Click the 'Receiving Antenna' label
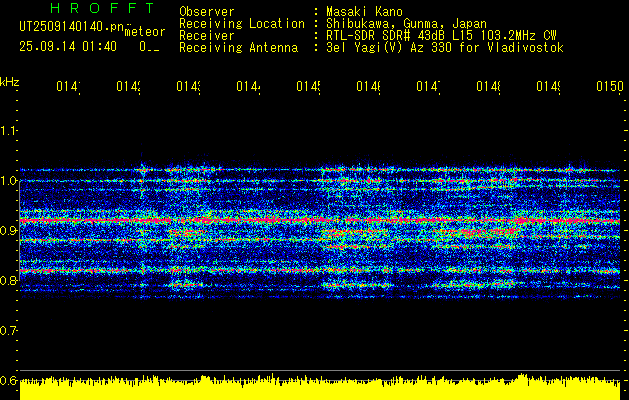Screen dimensions: 629x400 click(x=239, y=47)
